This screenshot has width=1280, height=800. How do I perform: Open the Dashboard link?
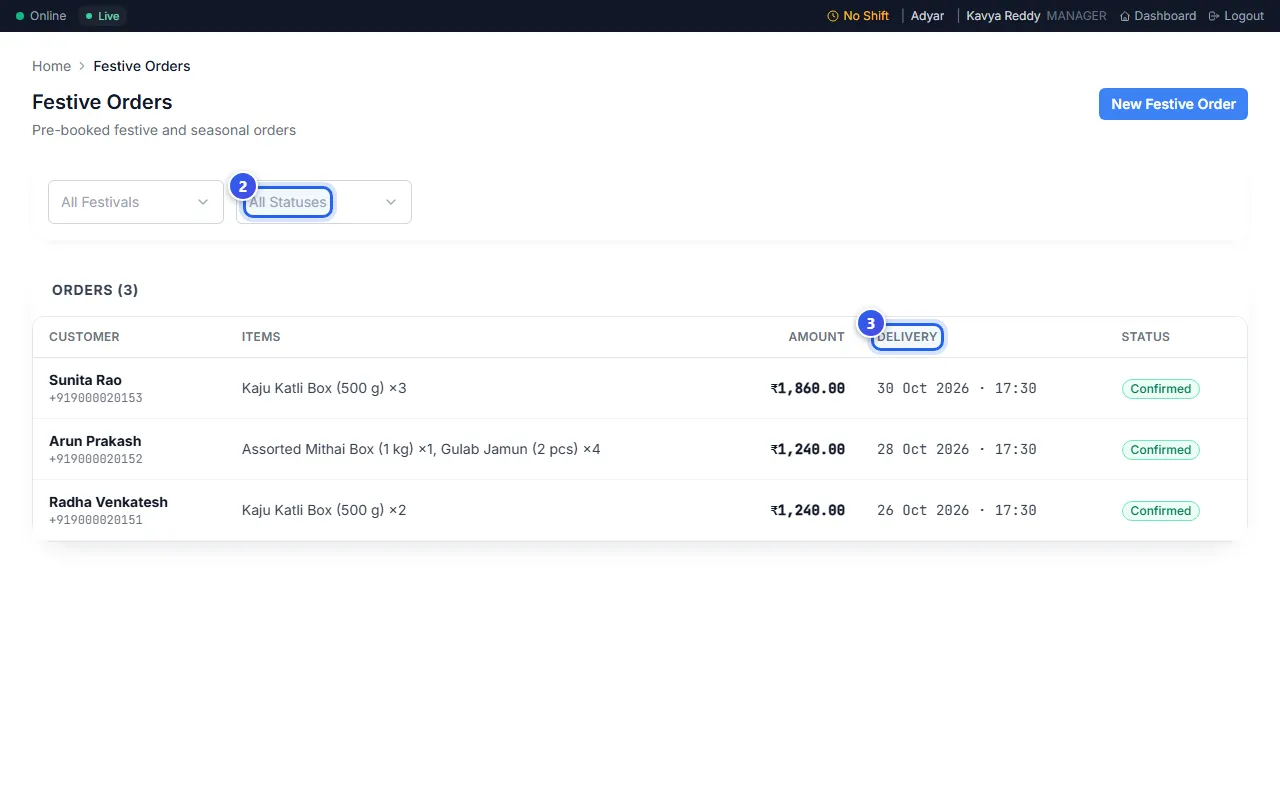[1158, 16]
